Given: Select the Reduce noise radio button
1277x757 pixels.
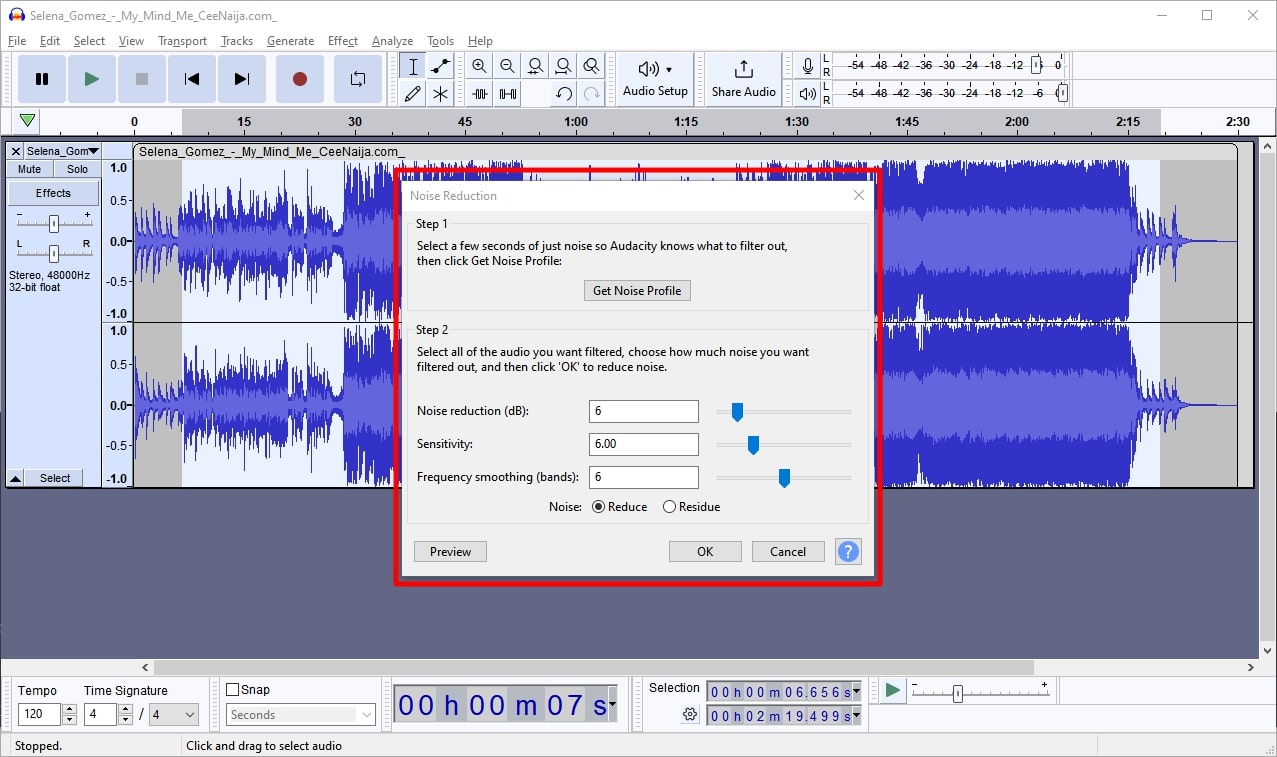Looking at the screenshot, I should (620, 507).
